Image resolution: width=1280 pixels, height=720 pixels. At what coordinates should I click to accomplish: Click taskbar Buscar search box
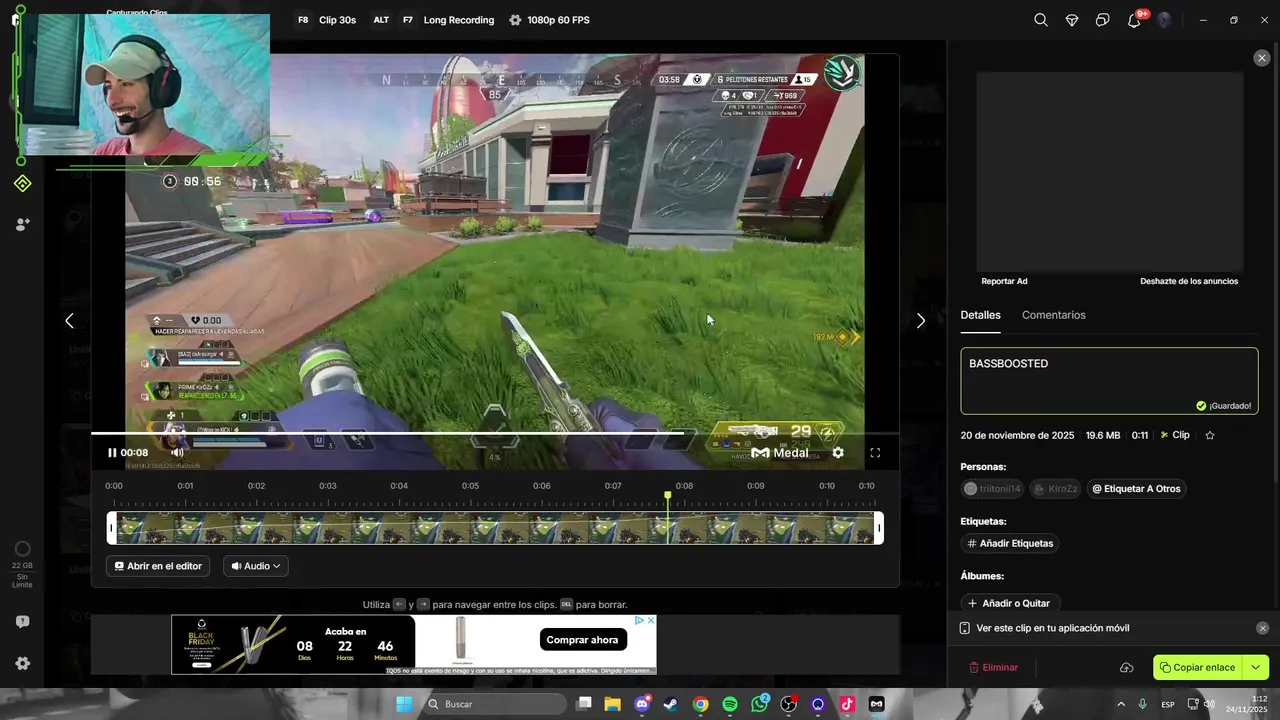click(x=495, y=704)
